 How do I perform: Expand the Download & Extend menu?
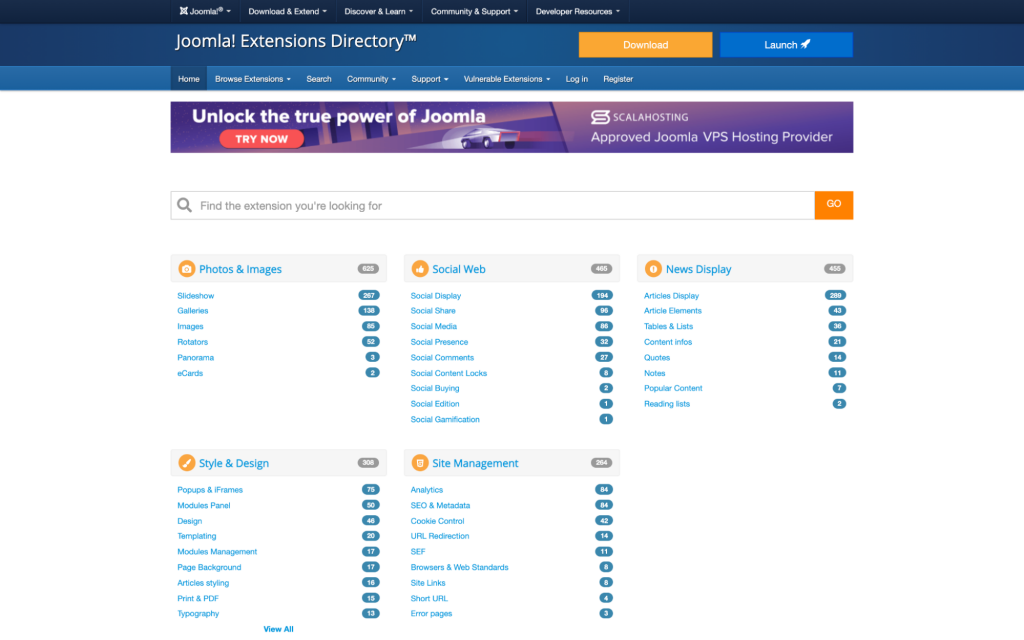(x=287, y=11)
